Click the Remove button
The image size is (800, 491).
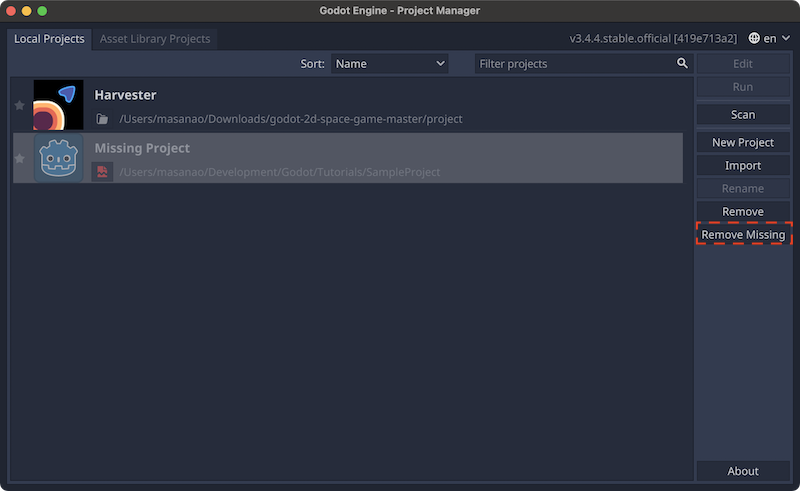pos(743,211)
